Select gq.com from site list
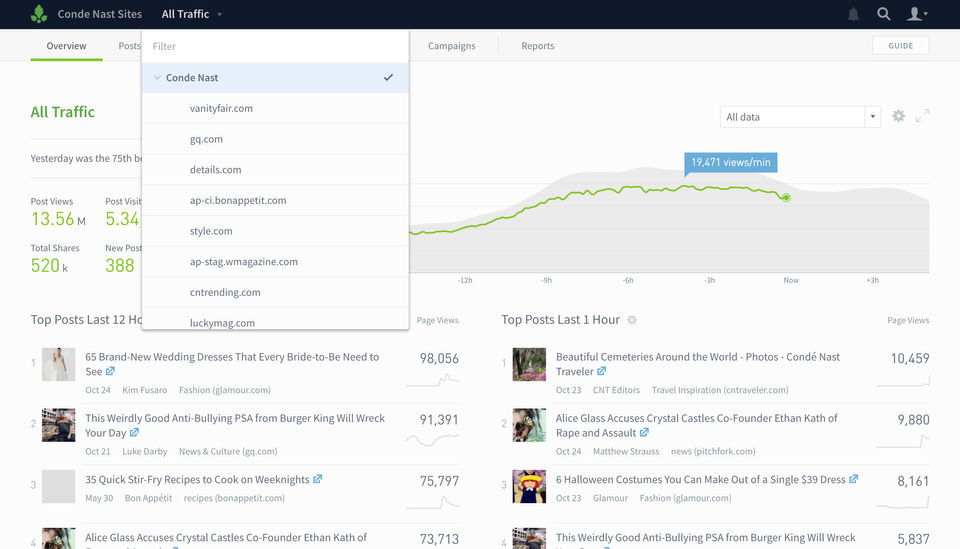Image resolution: width=960 pixels, height=549 pixels. [275, 139]
